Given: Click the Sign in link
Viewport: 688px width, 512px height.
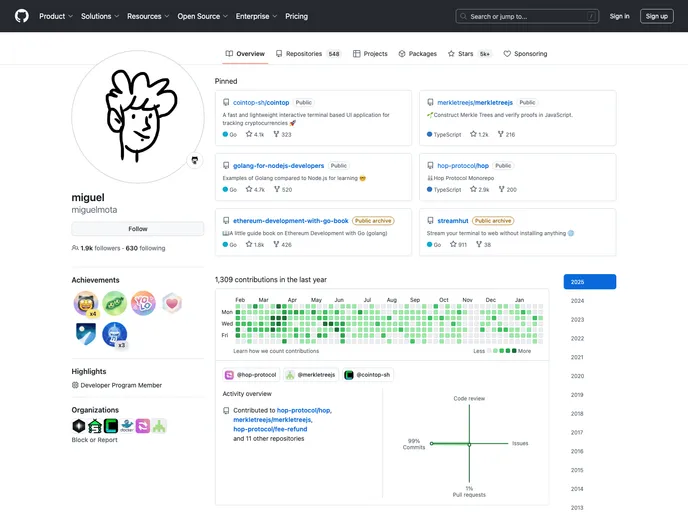Looking at the screenshot, I should pos(619,16).
